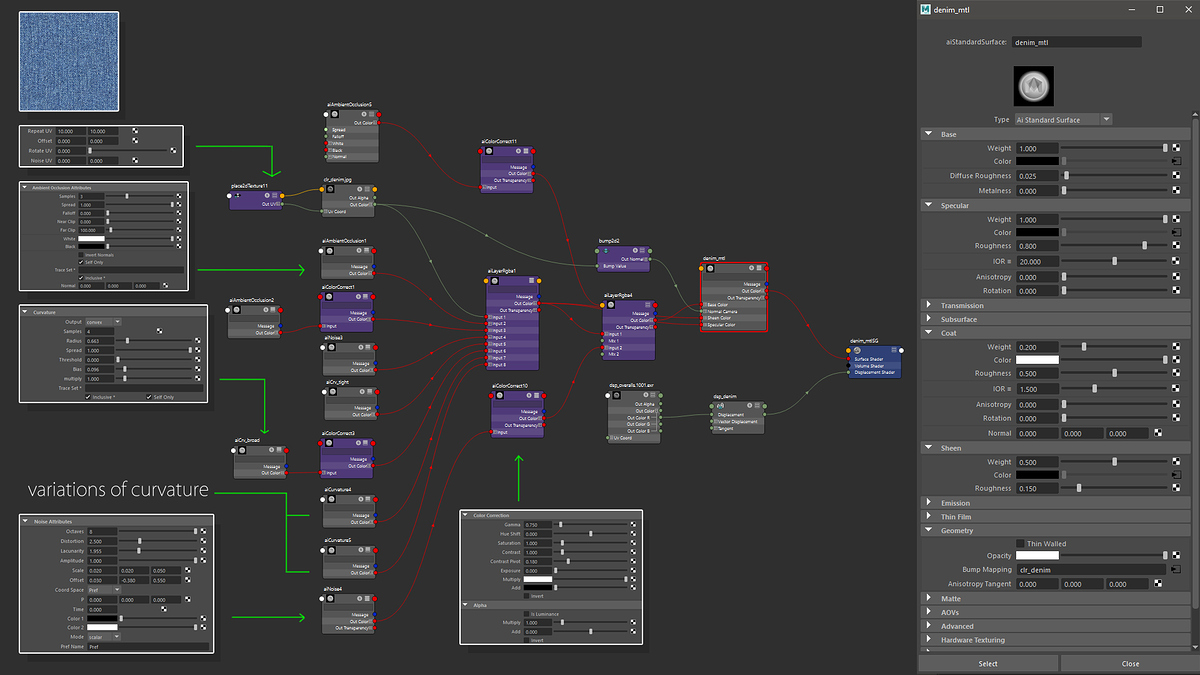
Task: Click the Anisotropy Tangent map checker icon
Action: click(x=1159, y=583)
